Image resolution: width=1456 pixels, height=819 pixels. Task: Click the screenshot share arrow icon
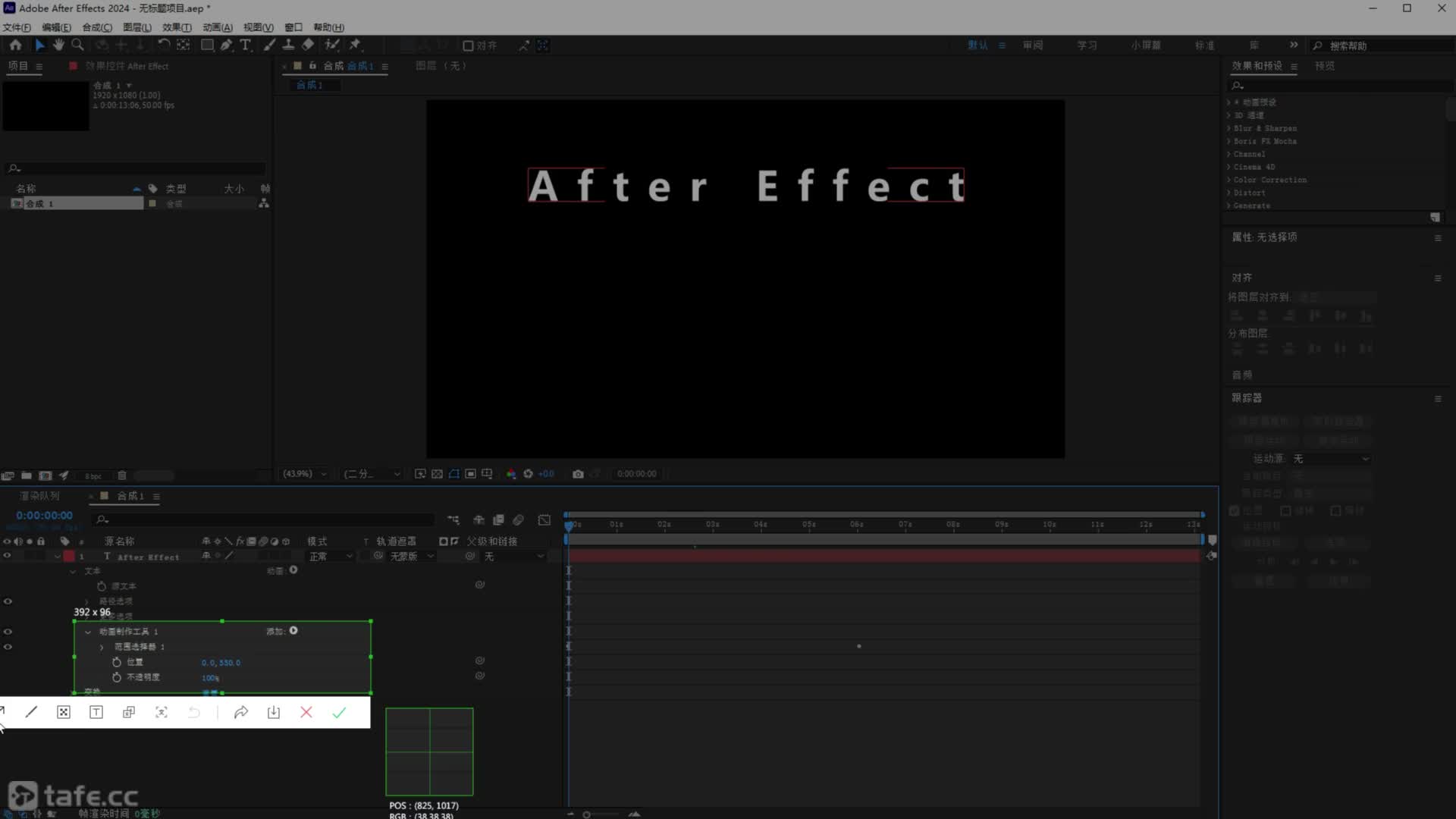click(x=241, y=712)
